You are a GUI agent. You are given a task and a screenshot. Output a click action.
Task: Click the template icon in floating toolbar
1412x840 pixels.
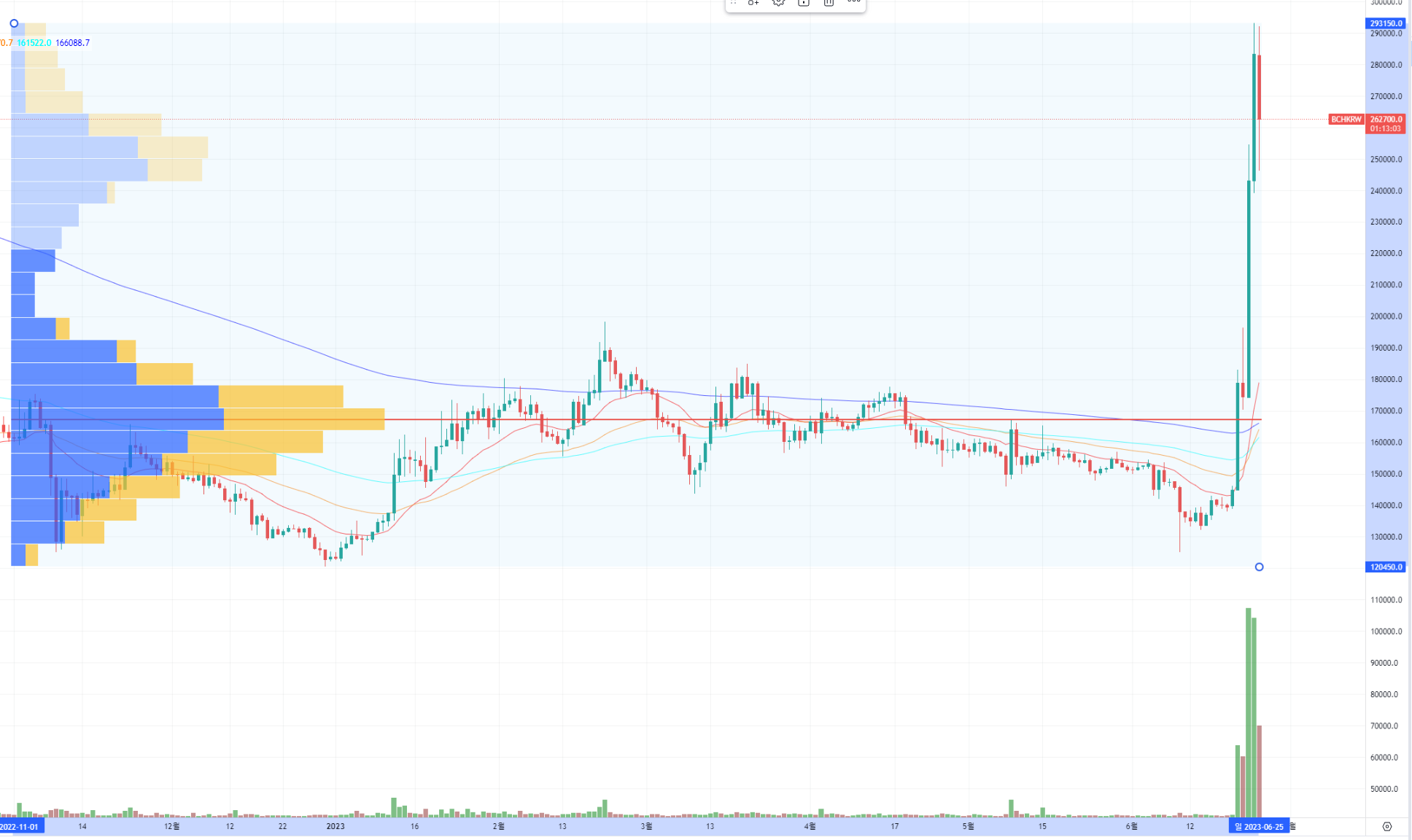pyautogui.click(x=753, y=3)
